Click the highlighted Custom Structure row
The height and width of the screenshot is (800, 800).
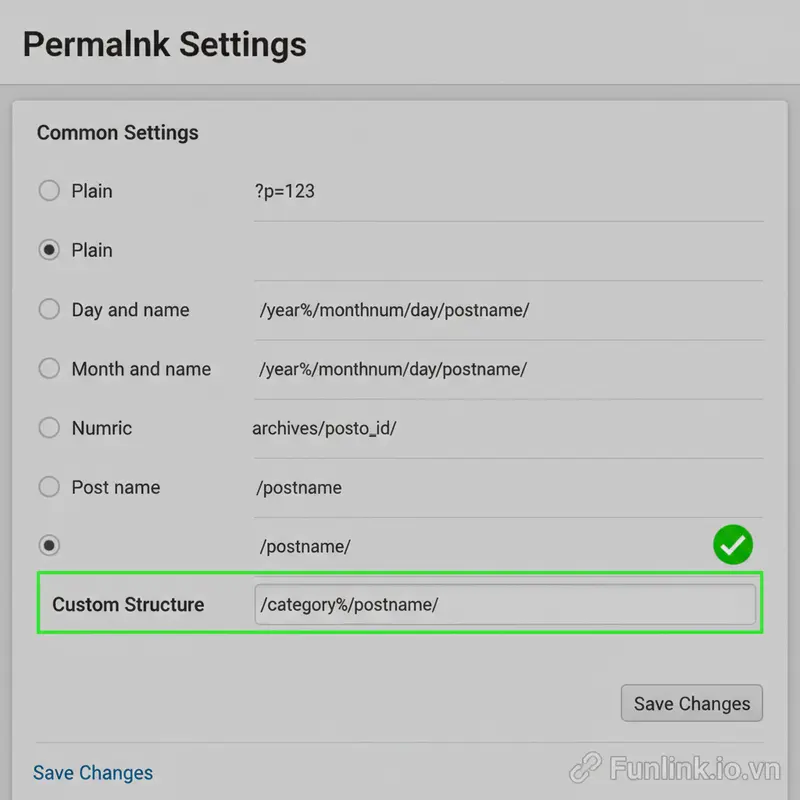pos(400,604)
